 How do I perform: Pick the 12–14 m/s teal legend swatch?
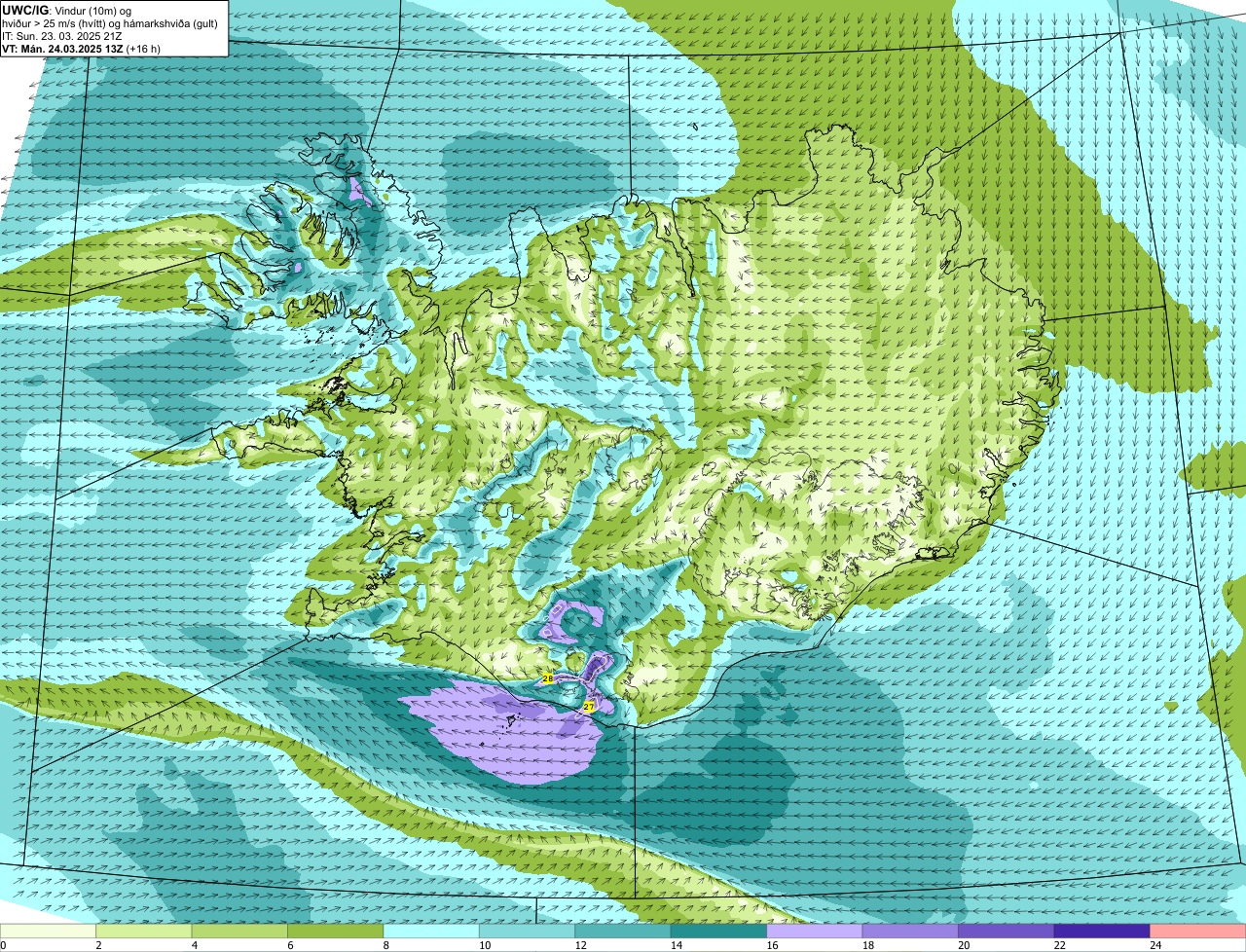623,932
